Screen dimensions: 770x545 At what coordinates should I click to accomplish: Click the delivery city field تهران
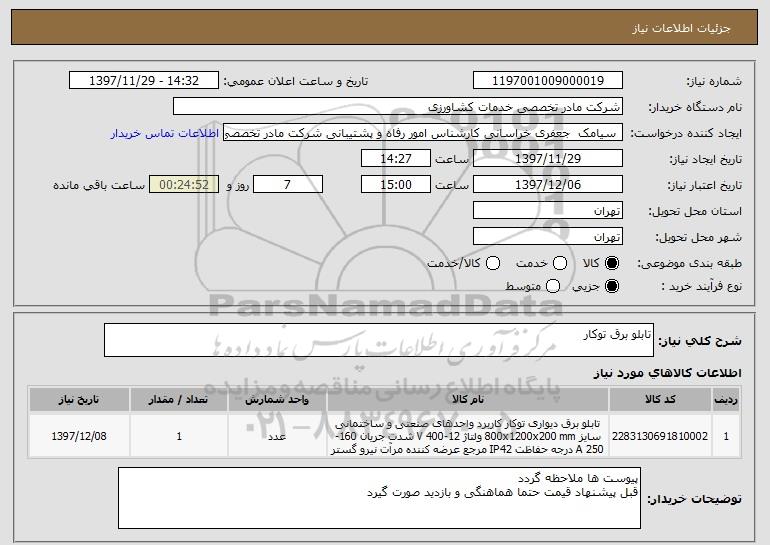pyautogui.click(x=548, y=237)
